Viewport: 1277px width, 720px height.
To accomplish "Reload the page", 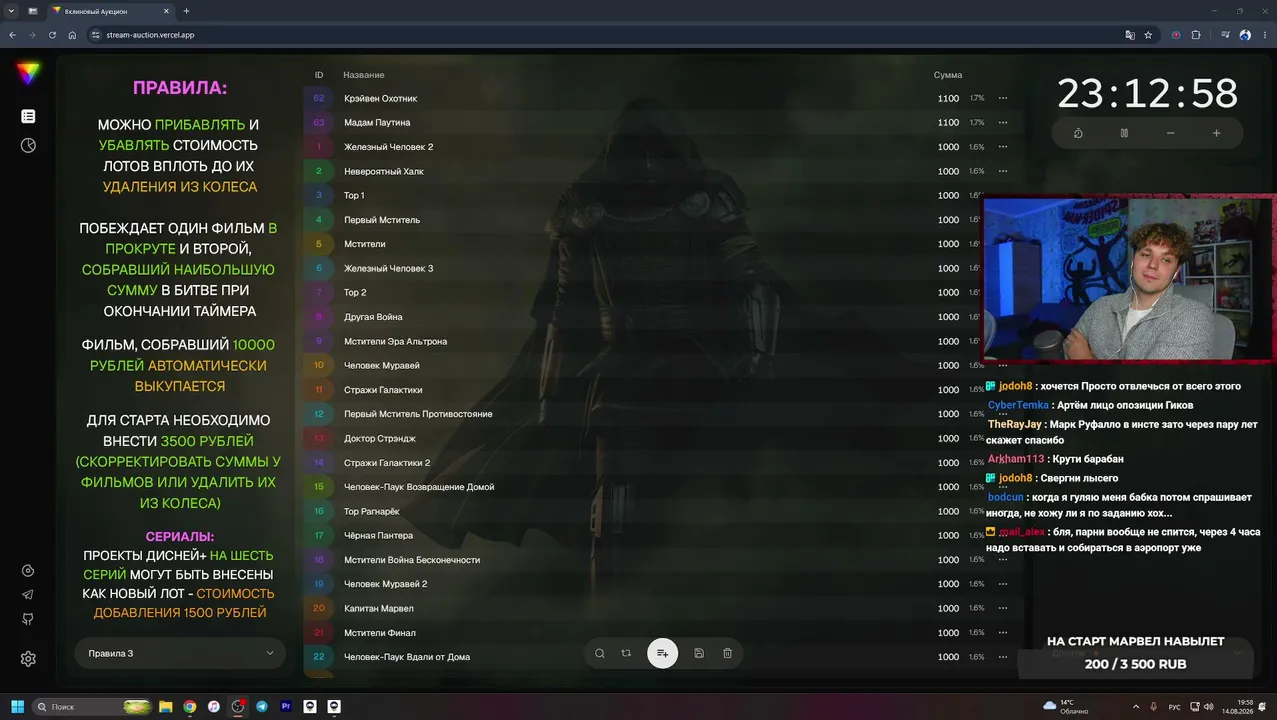I will pyautogui.click(x=52, y=35).
